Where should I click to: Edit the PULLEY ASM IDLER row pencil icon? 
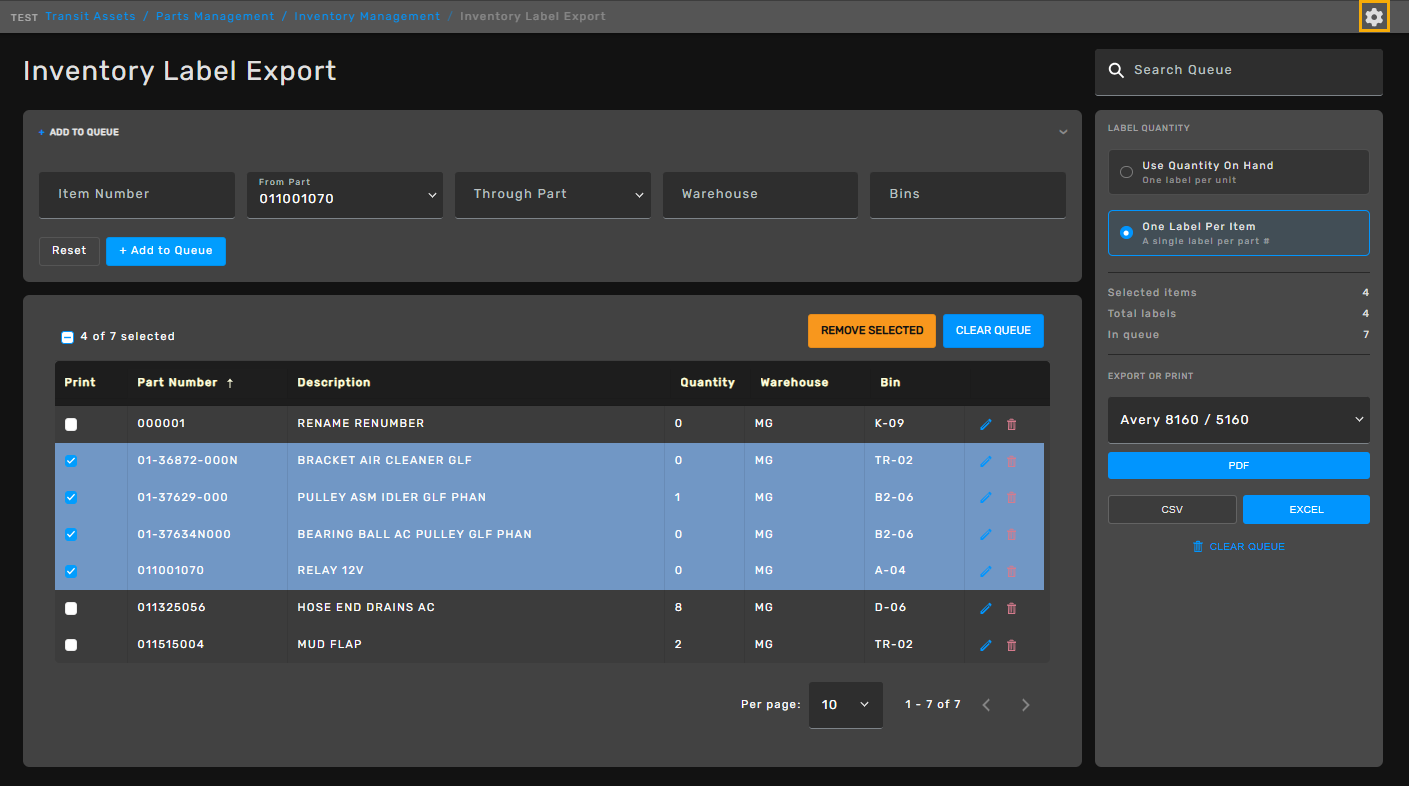tap(986, 498)
